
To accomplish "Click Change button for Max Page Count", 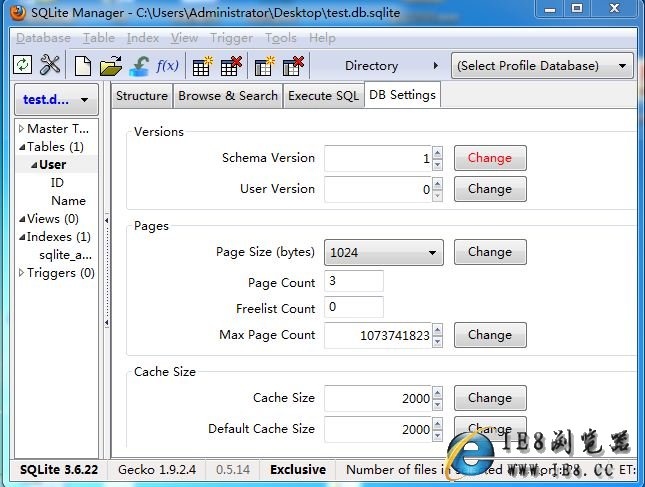I will (490, 335).
